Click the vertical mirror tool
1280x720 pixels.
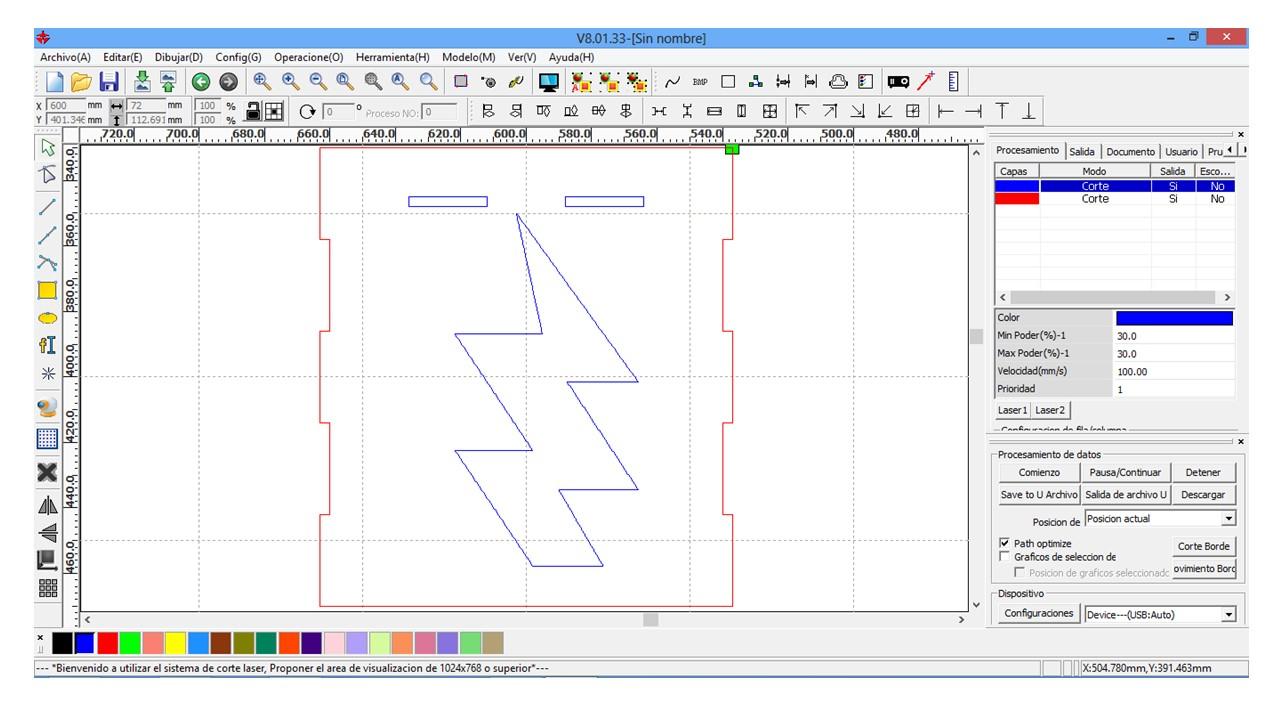click(47, 533)
